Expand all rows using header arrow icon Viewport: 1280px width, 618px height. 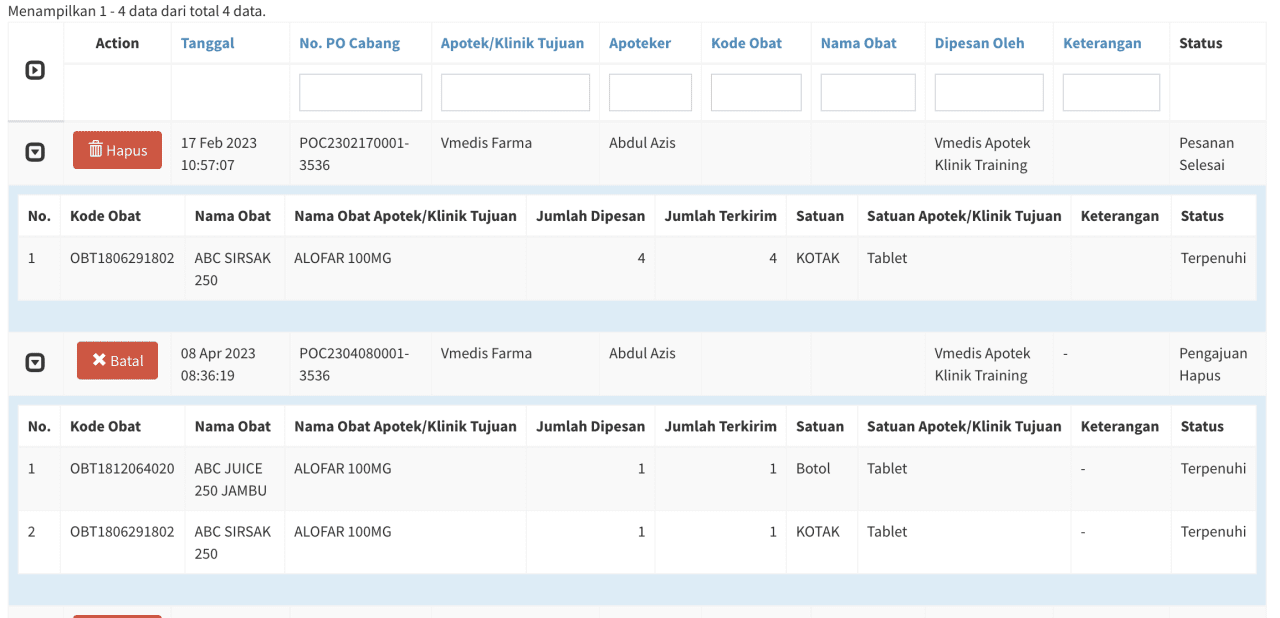35,71
